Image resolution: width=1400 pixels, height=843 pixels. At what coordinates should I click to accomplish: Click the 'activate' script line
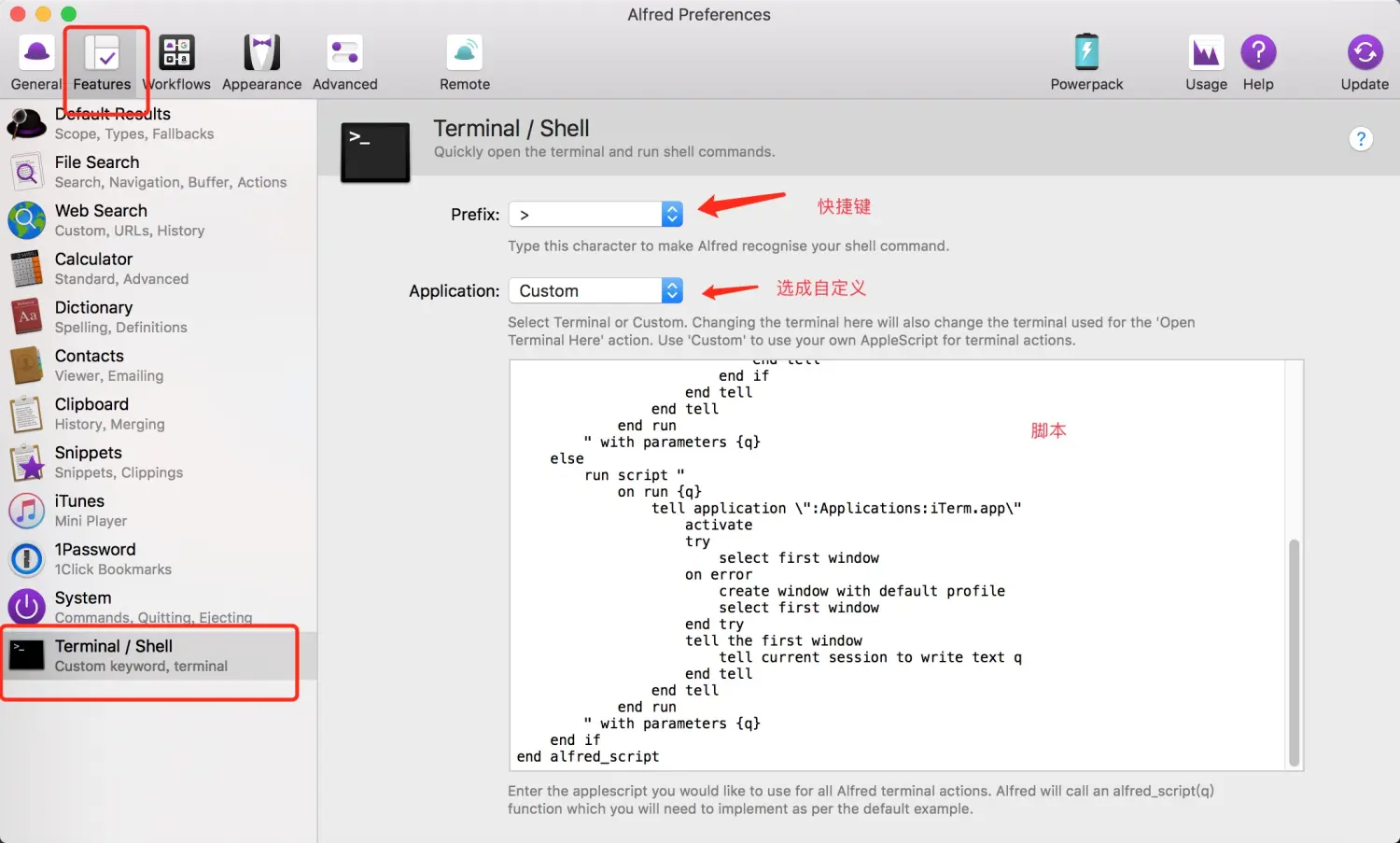[719, 526]
